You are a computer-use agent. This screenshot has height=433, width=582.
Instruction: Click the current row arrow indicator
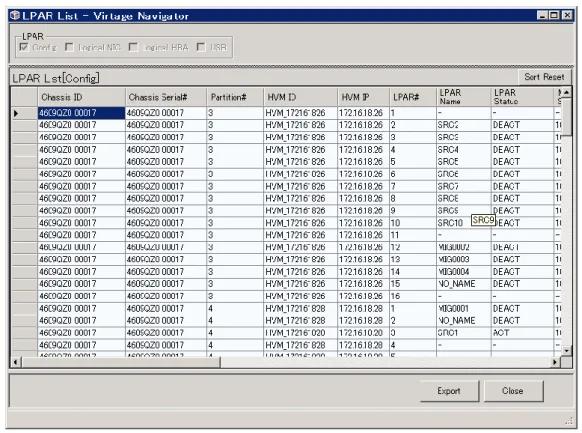click(x=16, y=113)
